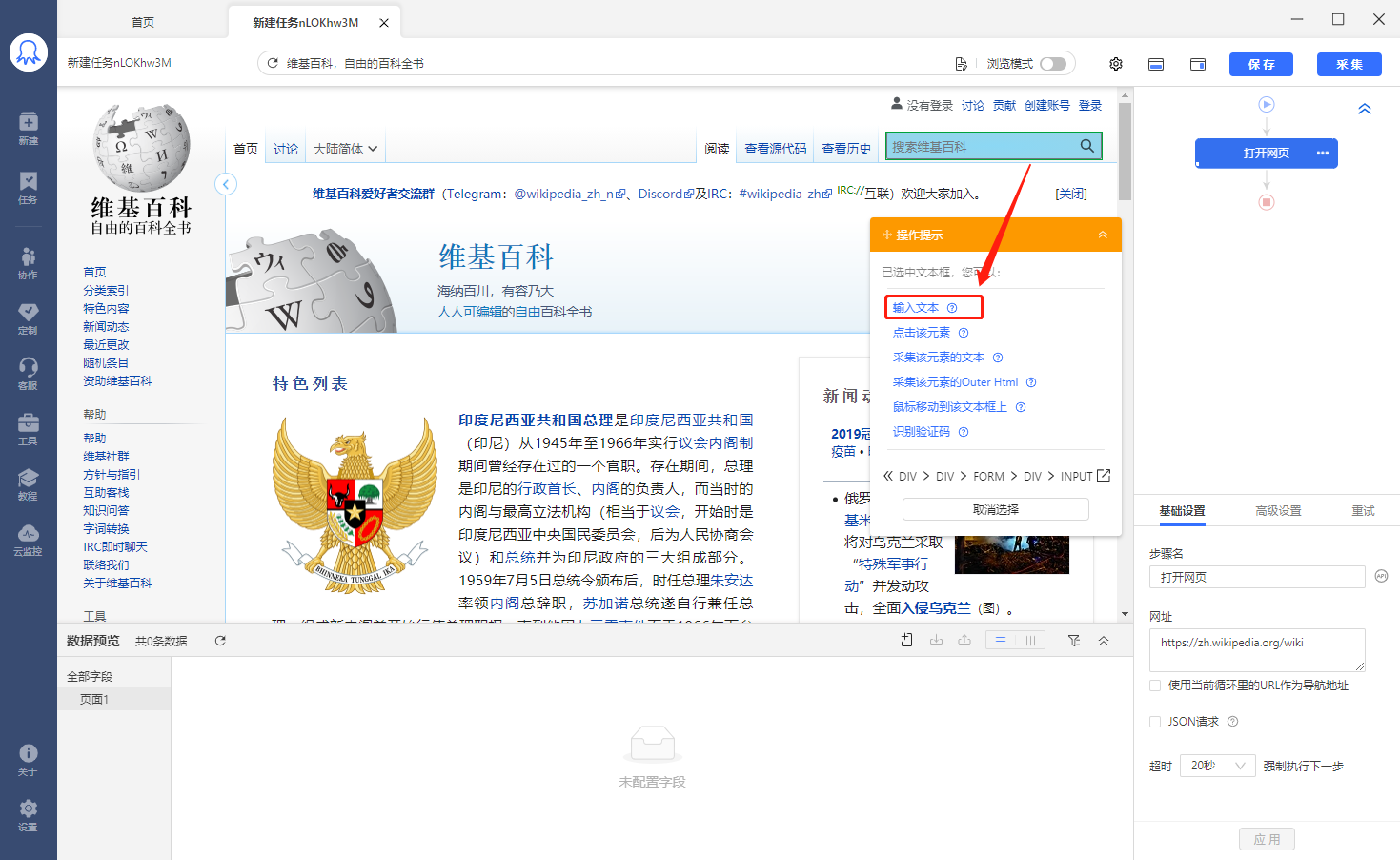
Task: Switch data preview to column view
Action: [x=1030, y=641]
